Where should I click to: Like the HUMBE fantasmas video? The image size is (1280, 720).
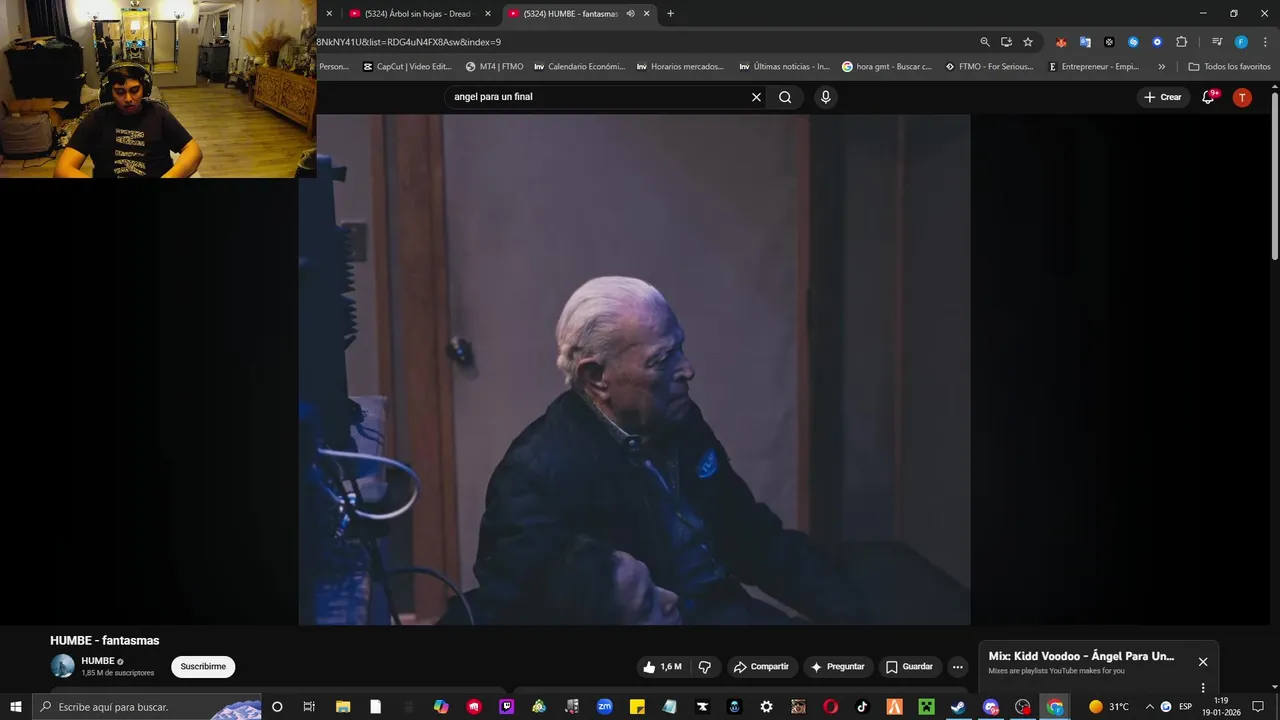(x=662, y=667)
